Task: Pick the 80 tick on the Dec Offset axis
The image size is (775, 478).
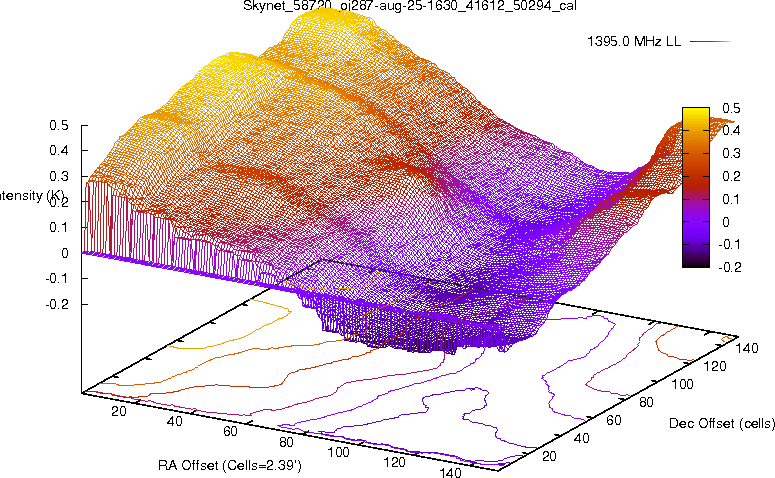Action: click(x=646, y=402)
